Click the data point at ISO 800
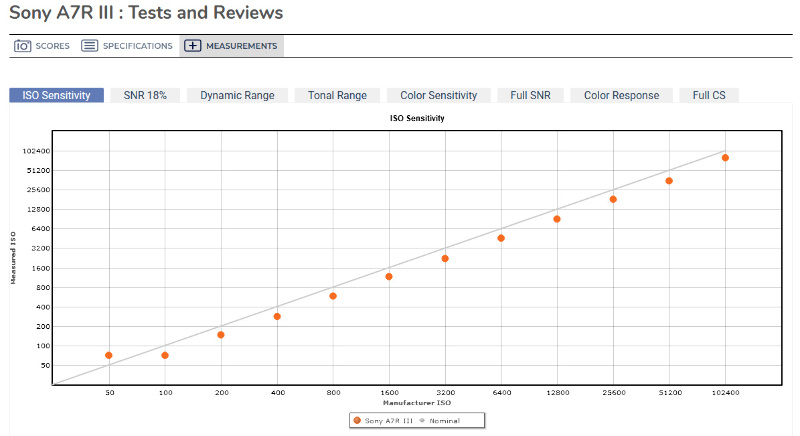The image size is (800, 436). [333, 296]
